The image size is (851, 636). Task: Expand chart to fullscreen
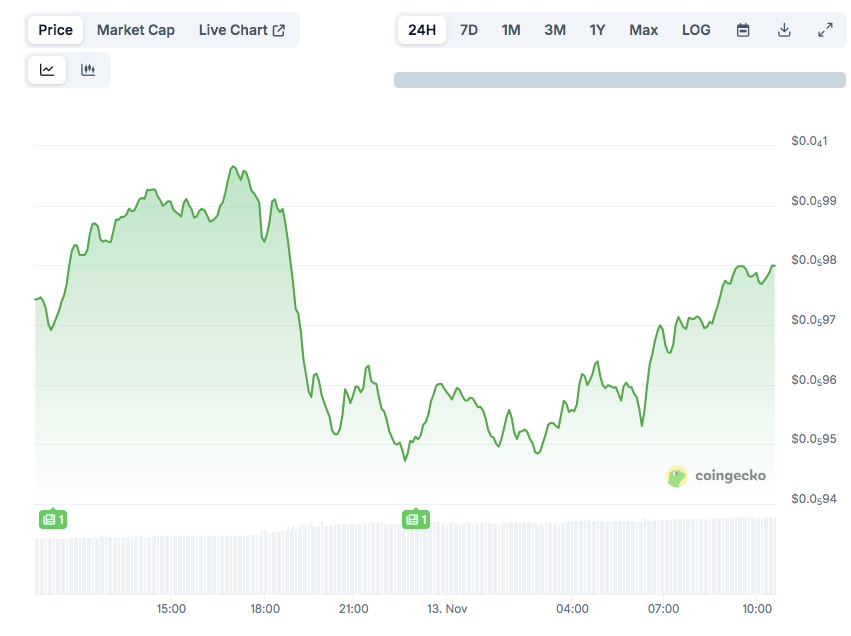(825, 30)
